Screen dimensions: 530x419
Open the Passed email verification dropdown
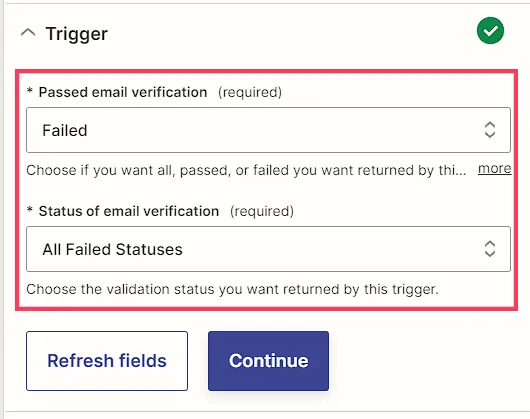(x=268, y=130)
